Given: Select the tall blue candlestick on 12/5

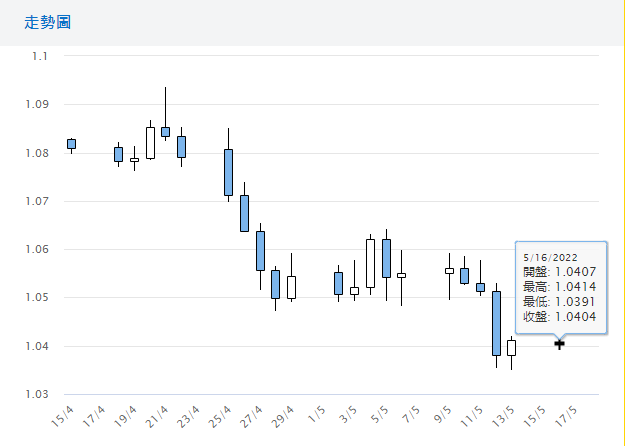Looking at the screenshot, I should 496,323.
